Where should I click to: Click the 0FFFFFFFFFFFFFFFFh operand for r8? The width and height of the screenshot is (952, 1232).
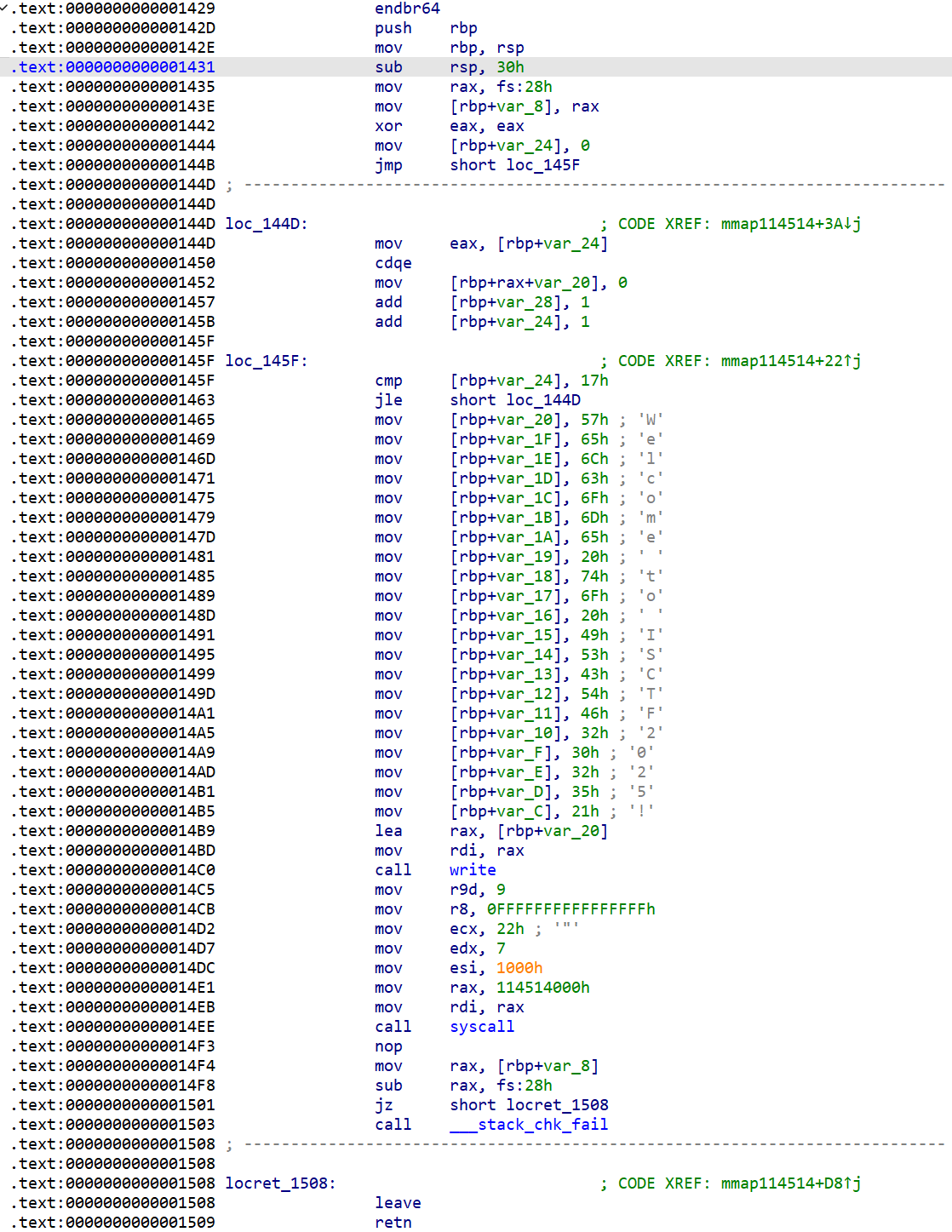(571, 909)
